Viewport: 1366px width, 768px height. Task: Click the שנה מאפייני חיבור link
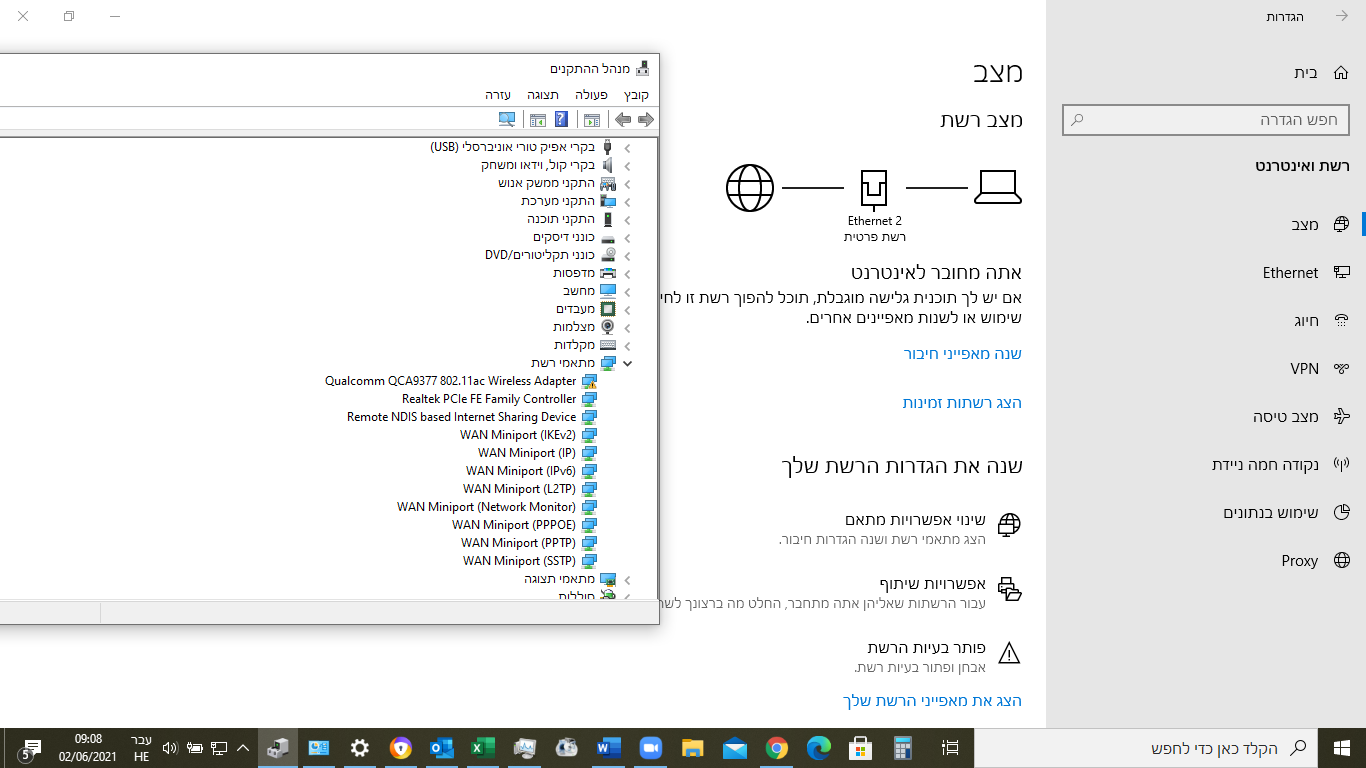pyautogui.click(x=963, y=354)
